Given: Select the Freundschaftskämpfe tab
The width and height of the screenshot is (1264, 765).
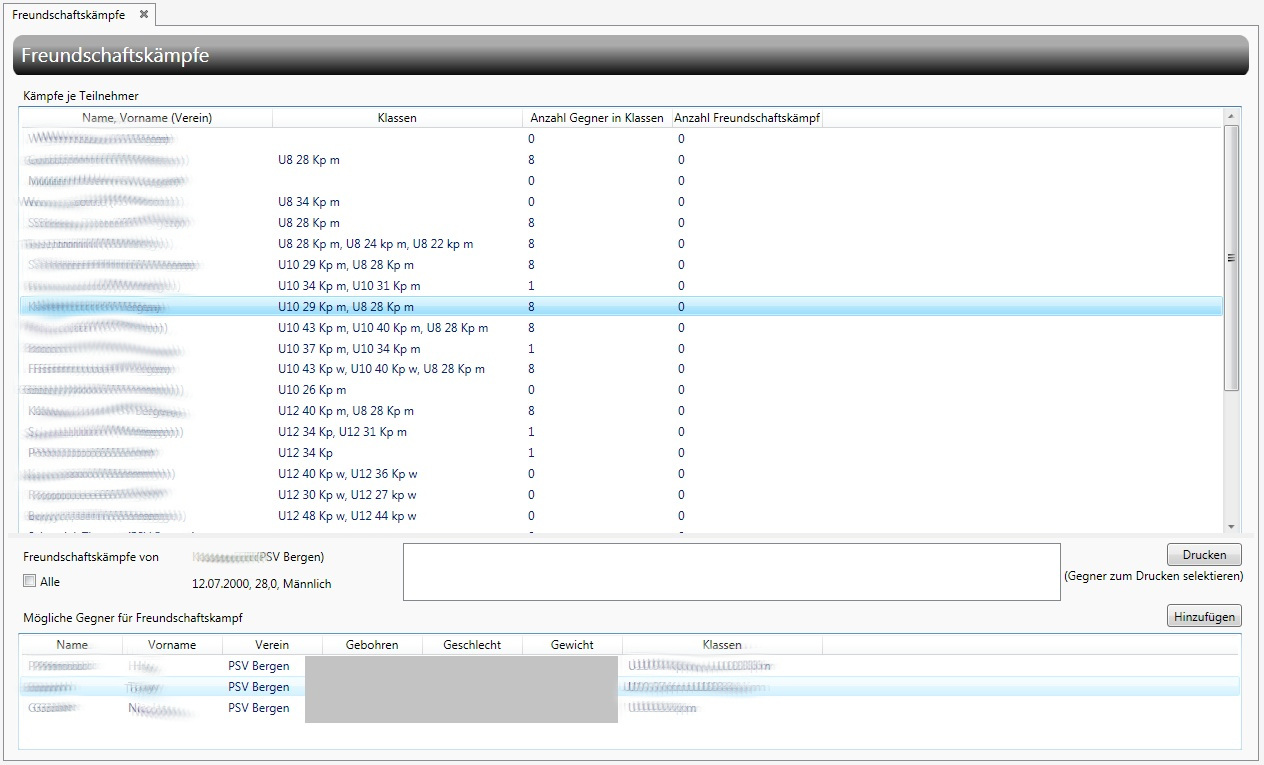Looking at the screenshot, I should (x=68, y=14).
